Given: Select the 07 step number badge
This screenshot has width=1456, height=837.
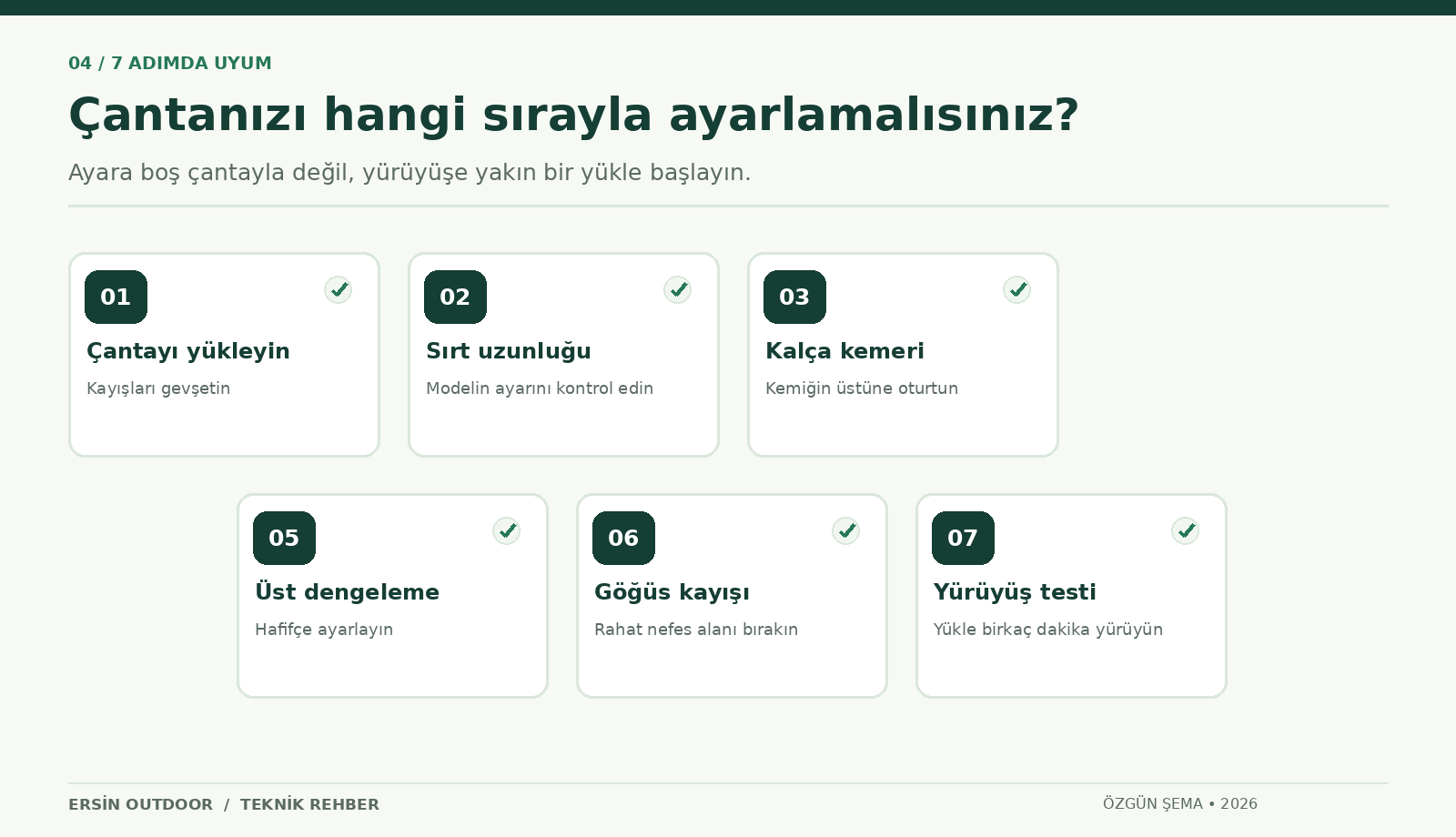Looking at the screenshot, I should click(963, 538).
